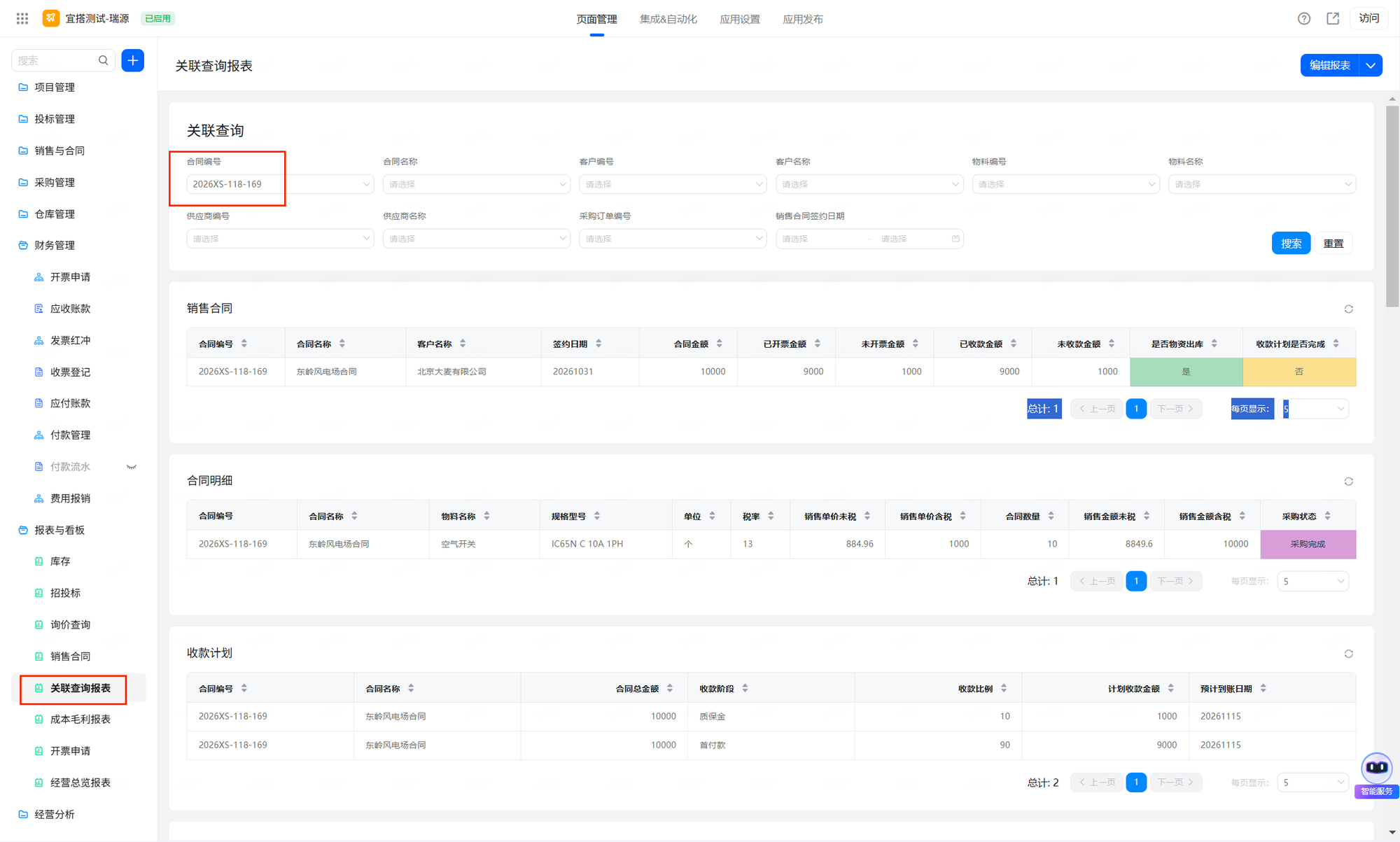Sort 销售合同 table by 签约日期
The height and width of the screenshot is (842, 1400).
[598, 344]
